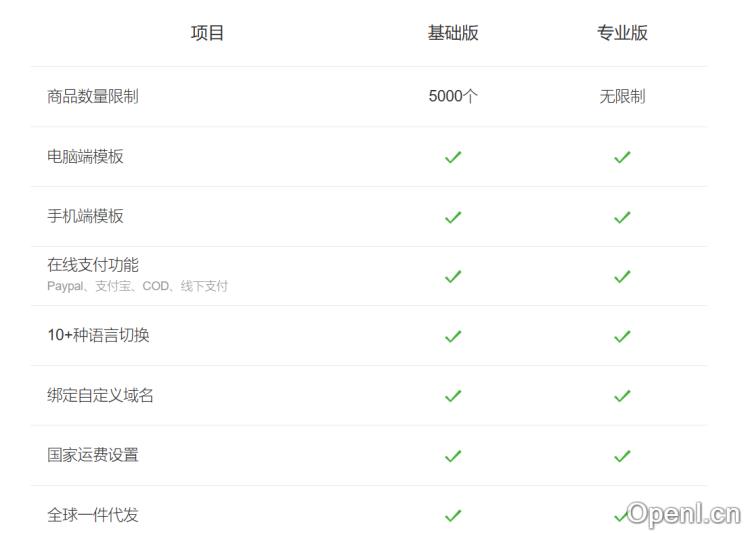Screen dimensions: 750x533
Task: Click 专业版 checkmark for 绑定自定义域名
Action: 622,396
